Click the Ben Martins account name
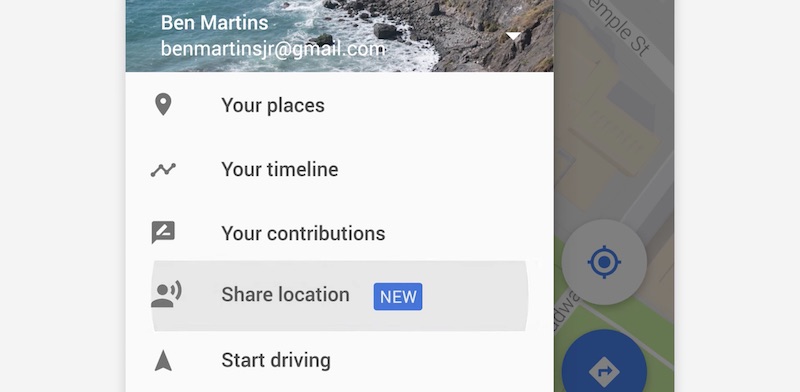Screen dimensions: 800x392 214,22
